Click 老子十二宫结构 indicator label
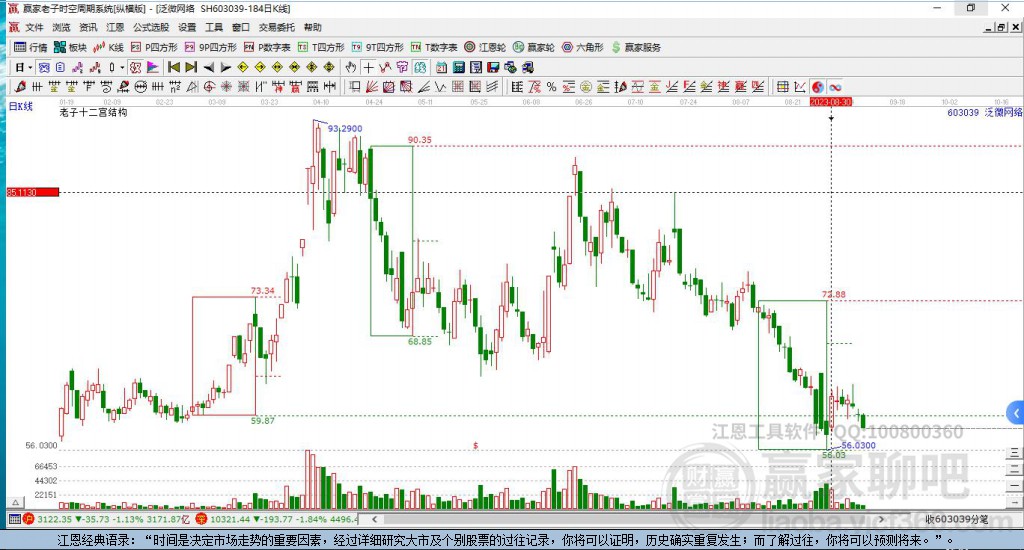 93,112
